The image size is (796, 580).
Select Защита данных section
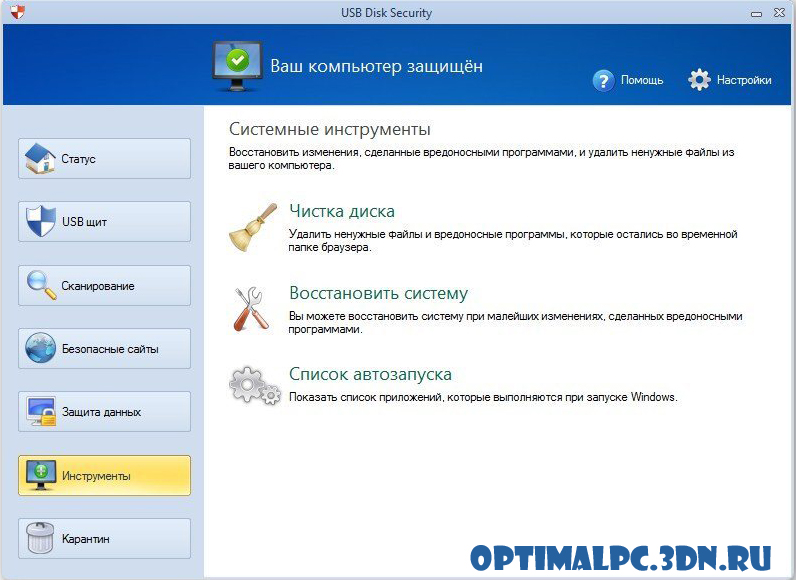point(105,412)
